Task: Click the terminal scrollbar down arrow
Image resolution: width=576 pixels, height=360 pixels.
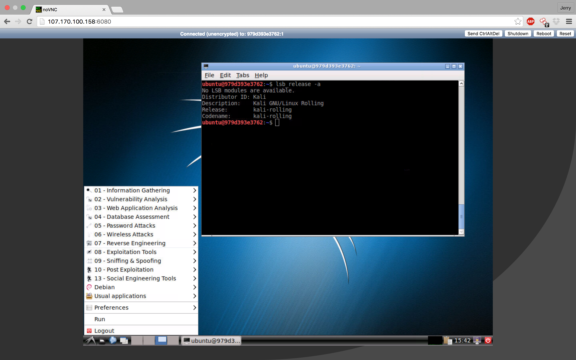Action: (461, 232)
